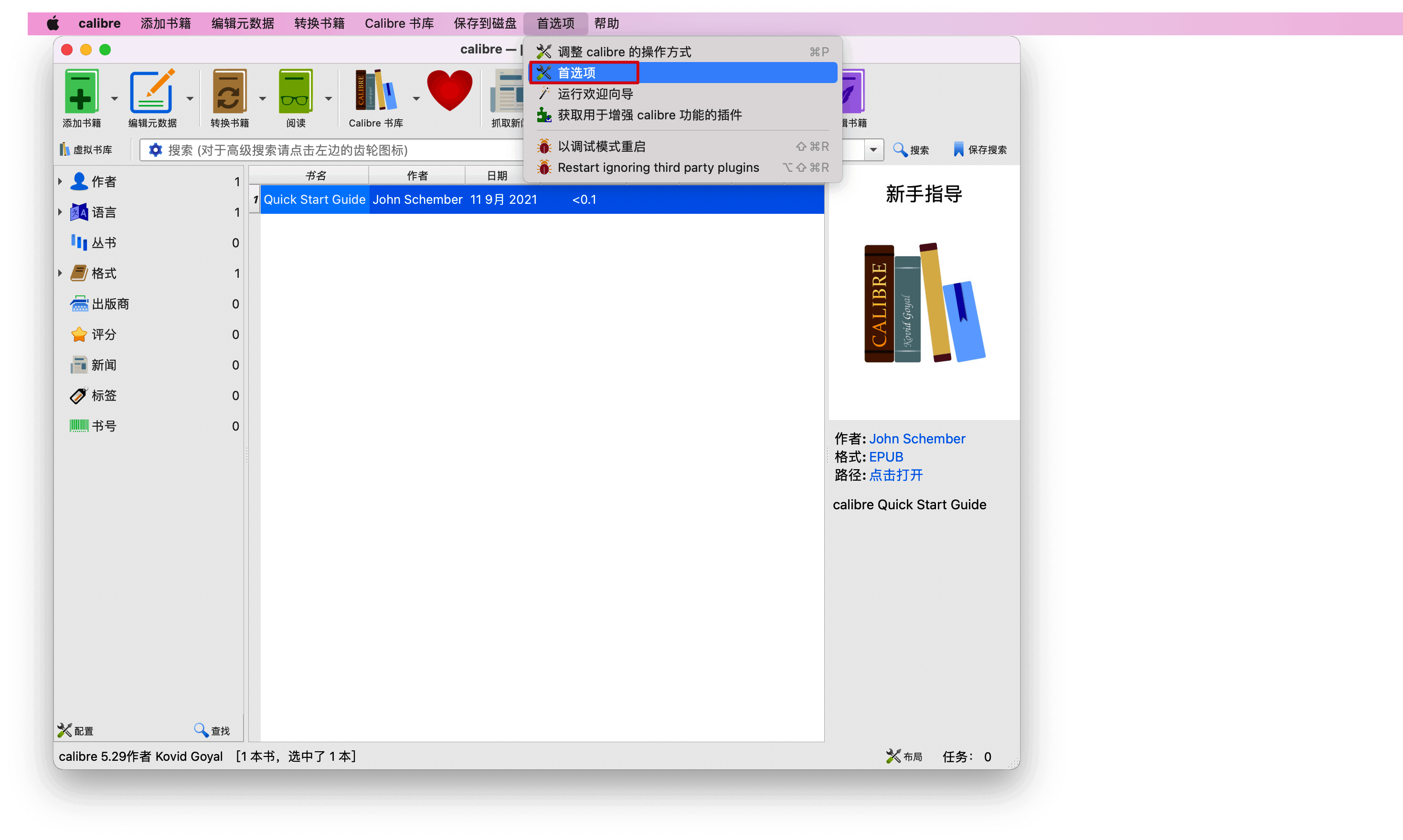Choose 'Run welcome wizard' menu entry

pos(683,94)
